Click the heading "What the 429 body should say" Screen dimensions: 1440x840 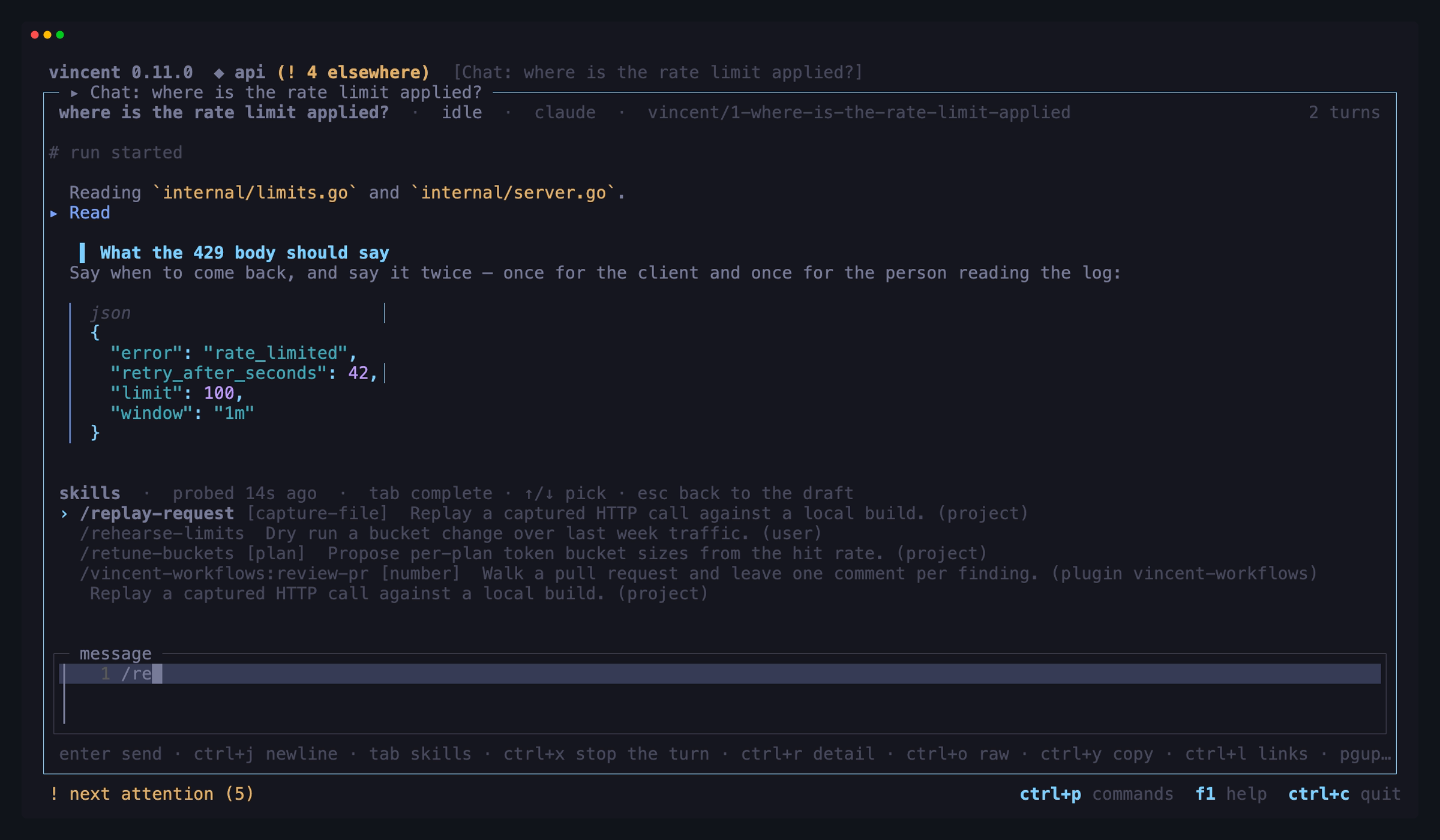pyautogui.click(x=244, y=253)
